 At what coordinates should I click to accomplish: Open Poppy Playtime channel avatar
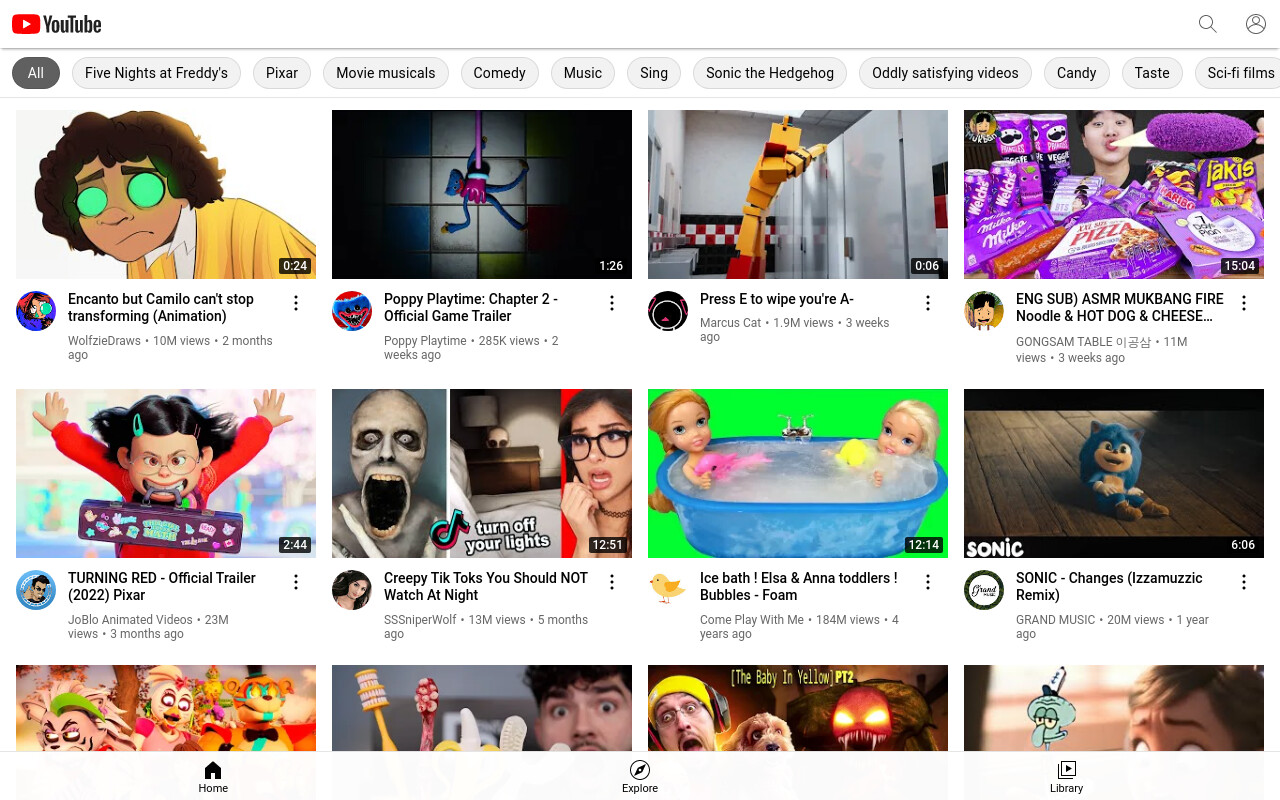click(352, 311)
